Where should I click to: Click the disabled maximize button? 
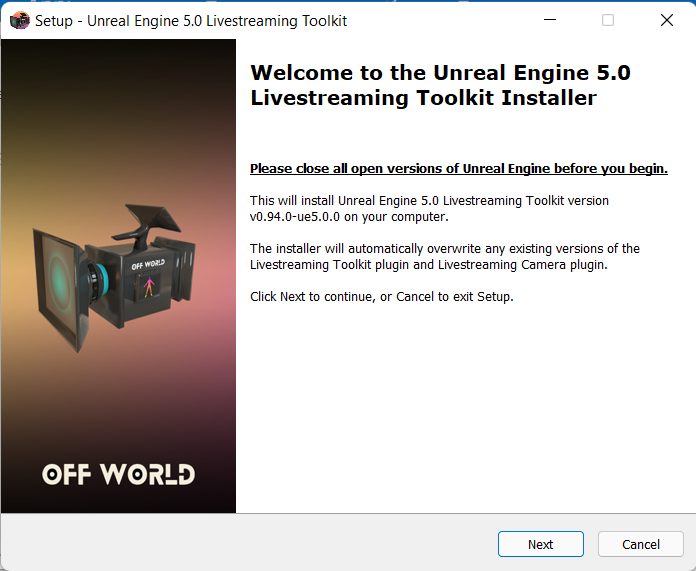coord(608,20)
